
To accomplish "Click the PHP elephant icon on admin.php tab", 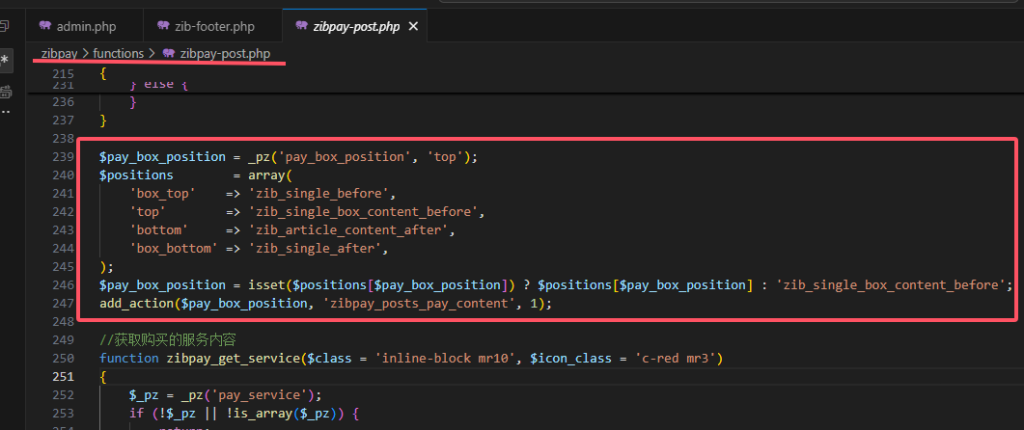I will click(45, 25).
